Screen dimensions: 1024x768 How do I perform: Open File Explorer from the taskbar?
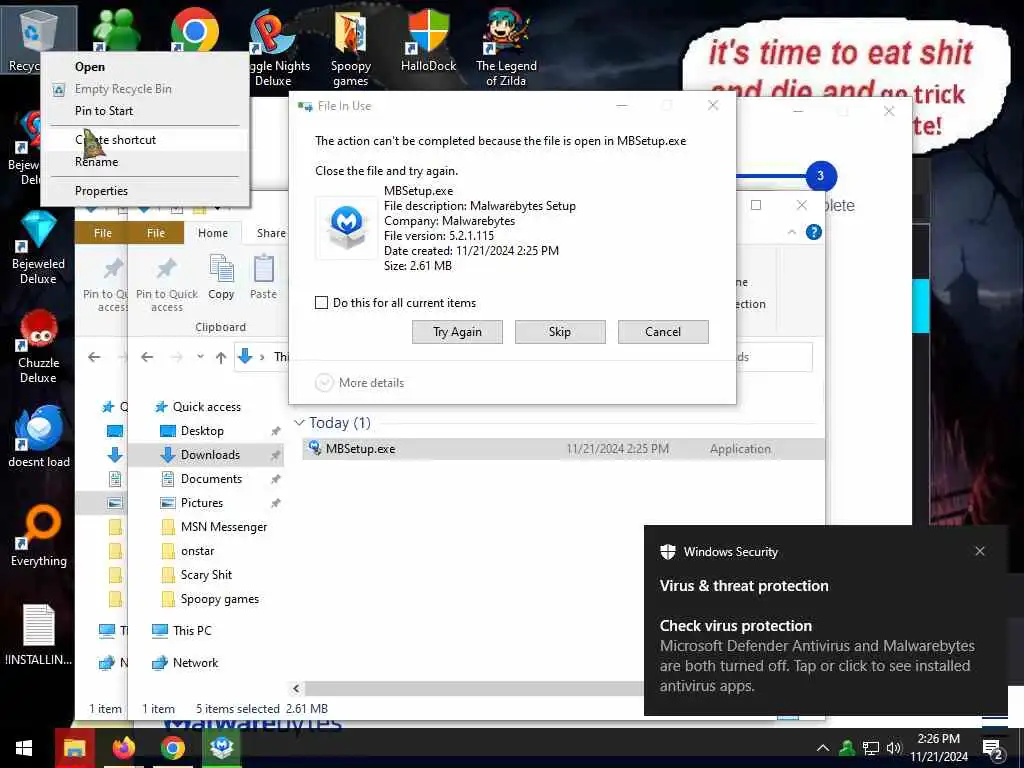click(74, 748)
